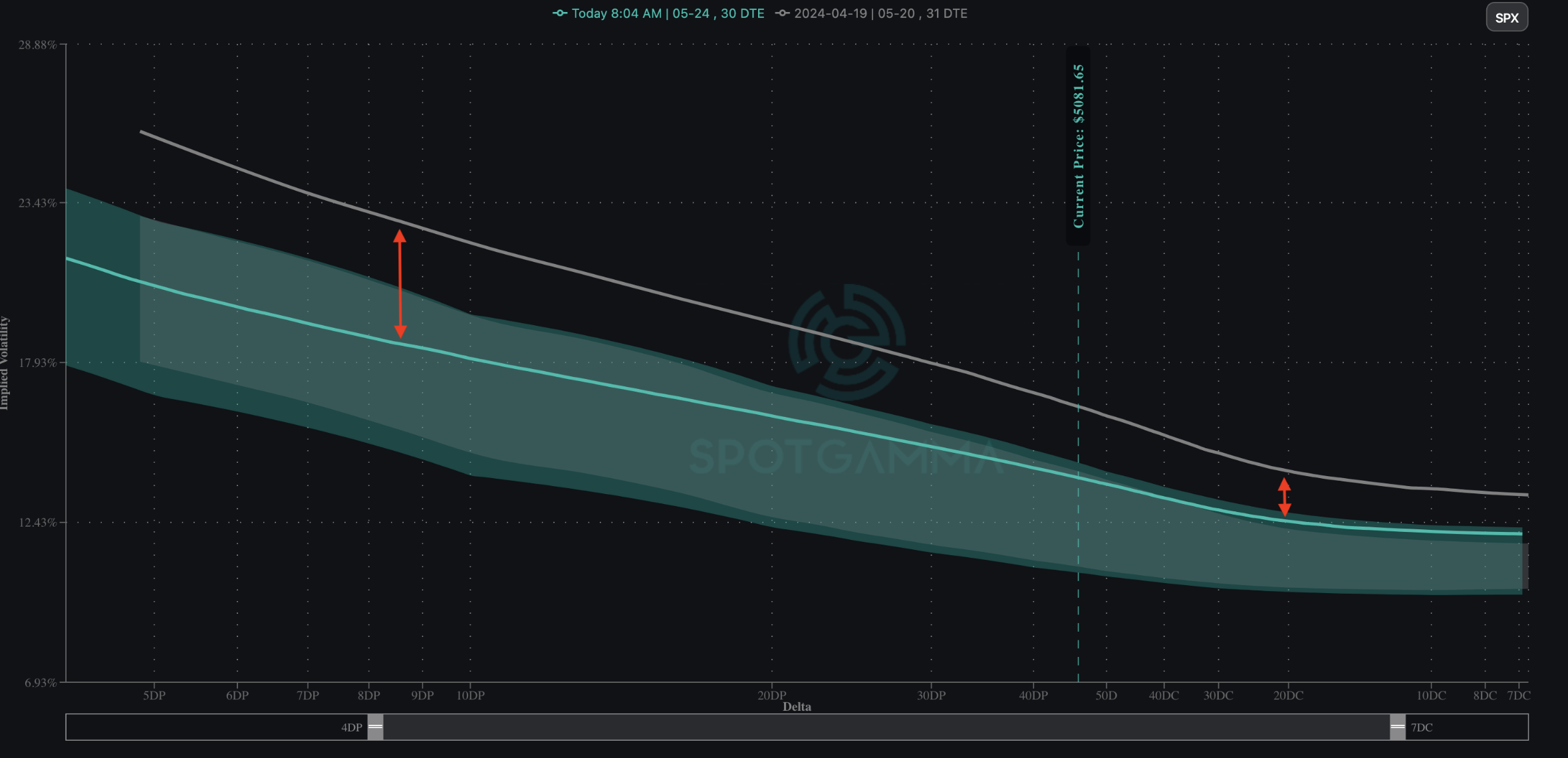Image resolution: width=1568 pixels, height=758 pixels.
Task: Click the Current Price $5081.65 label
Action: [x=1078, y=146]
